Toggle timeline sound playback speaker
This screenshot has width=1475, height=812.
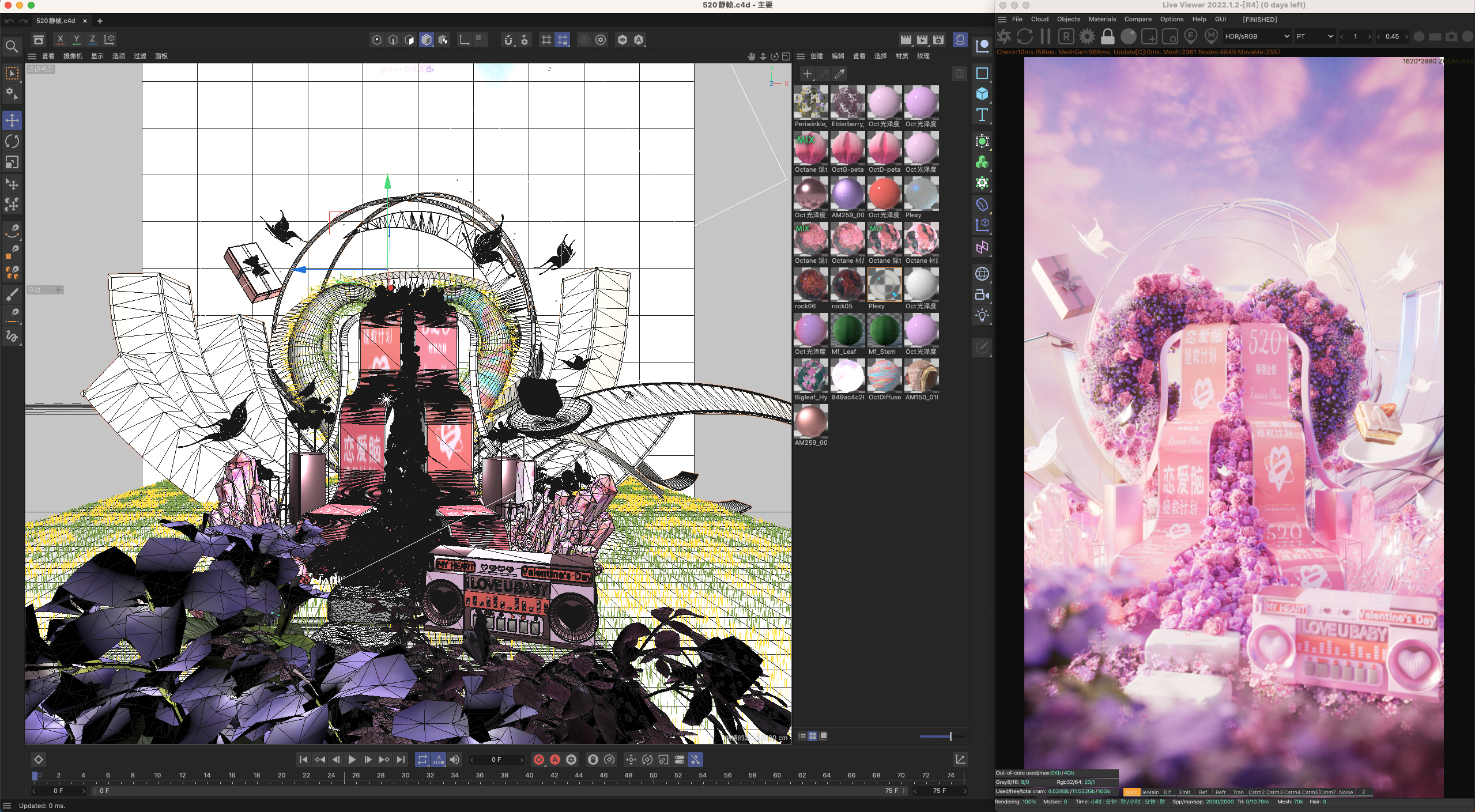(455, 760)
